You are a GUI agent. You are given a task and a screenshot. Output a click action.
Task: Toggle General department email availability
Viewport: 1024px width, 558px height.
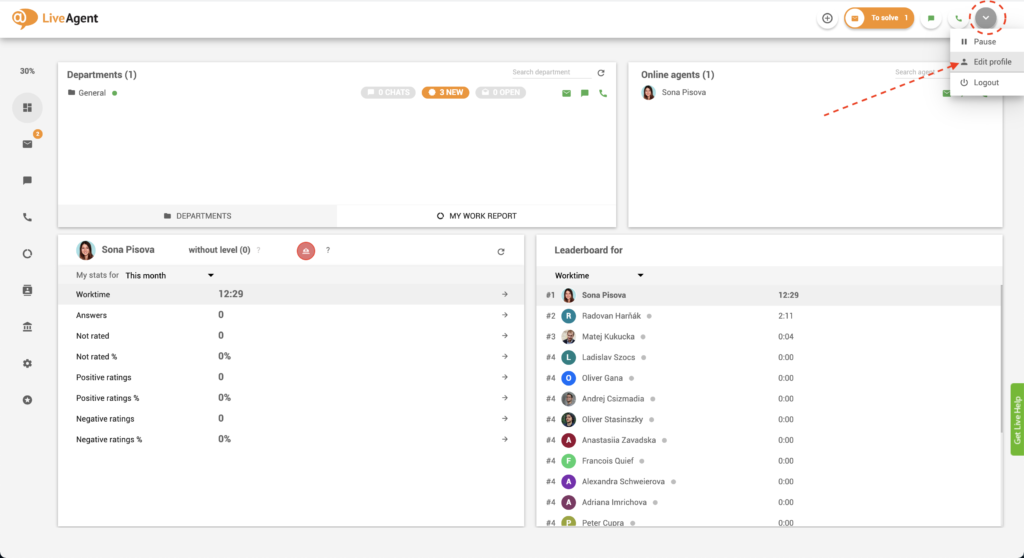point(566,93)
